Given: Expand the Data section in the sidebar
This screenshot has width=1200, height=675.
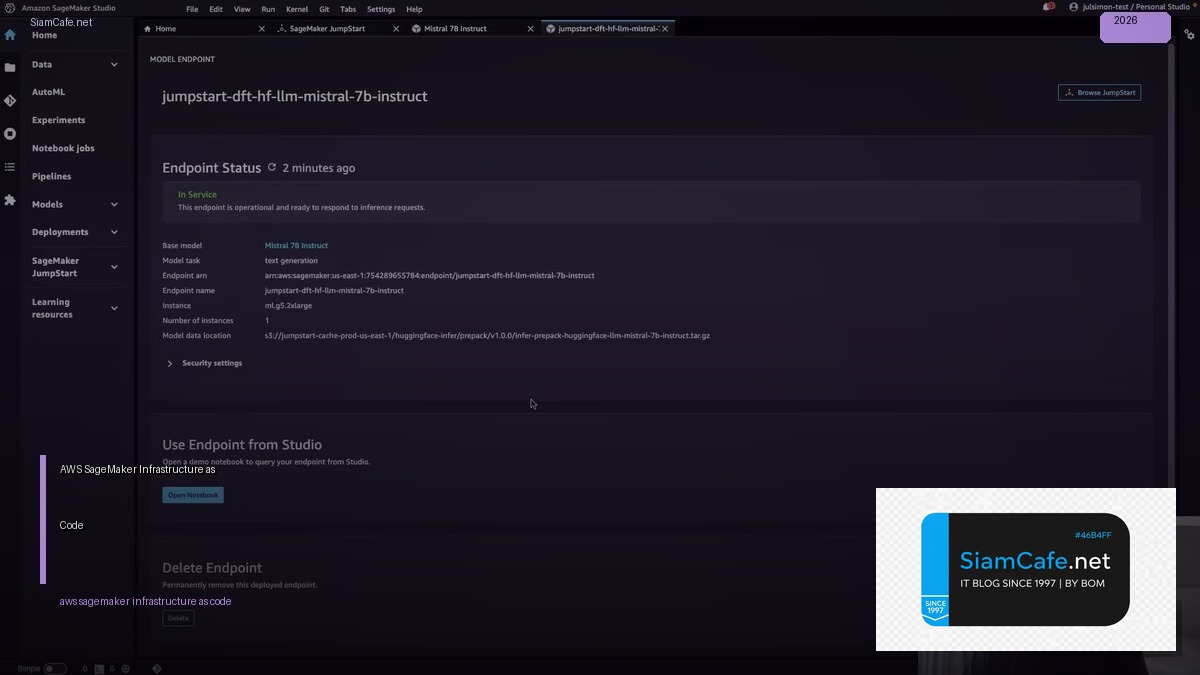Looking at the screenshot, I should pyautogui.click(x=114, y=64).
